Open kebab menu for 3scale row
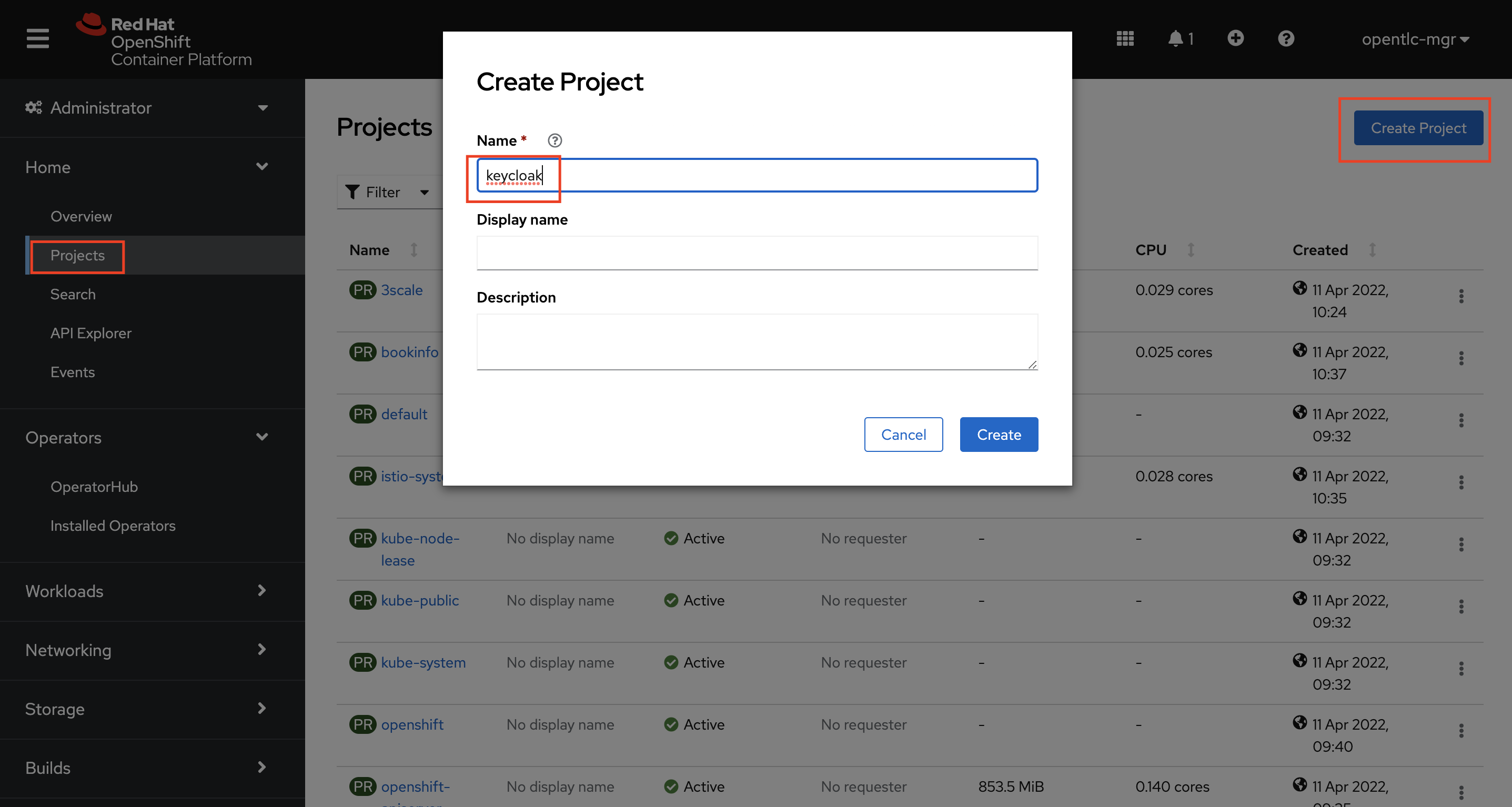Screen dimensions: 1512x807 click(x=1461, y=296)
